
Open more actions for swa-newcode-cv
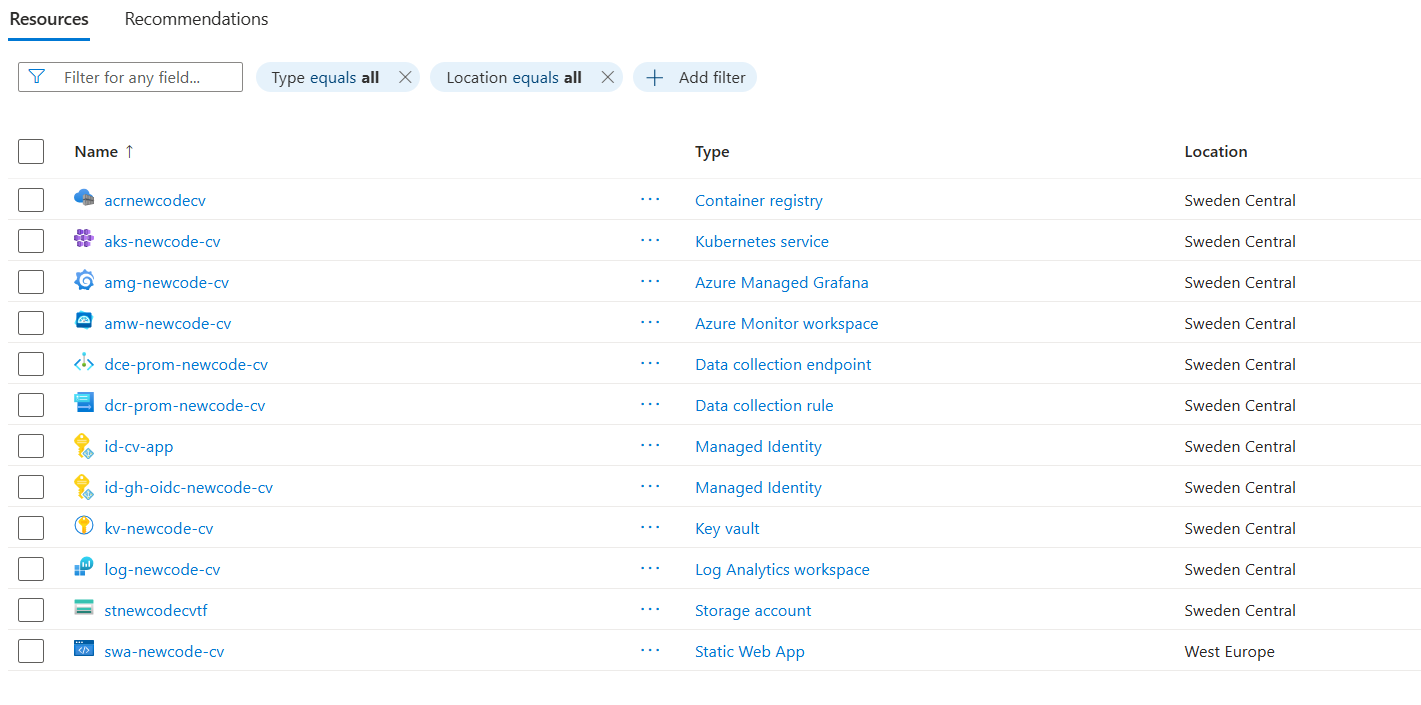pyautogui.click(x=651, y=650)
